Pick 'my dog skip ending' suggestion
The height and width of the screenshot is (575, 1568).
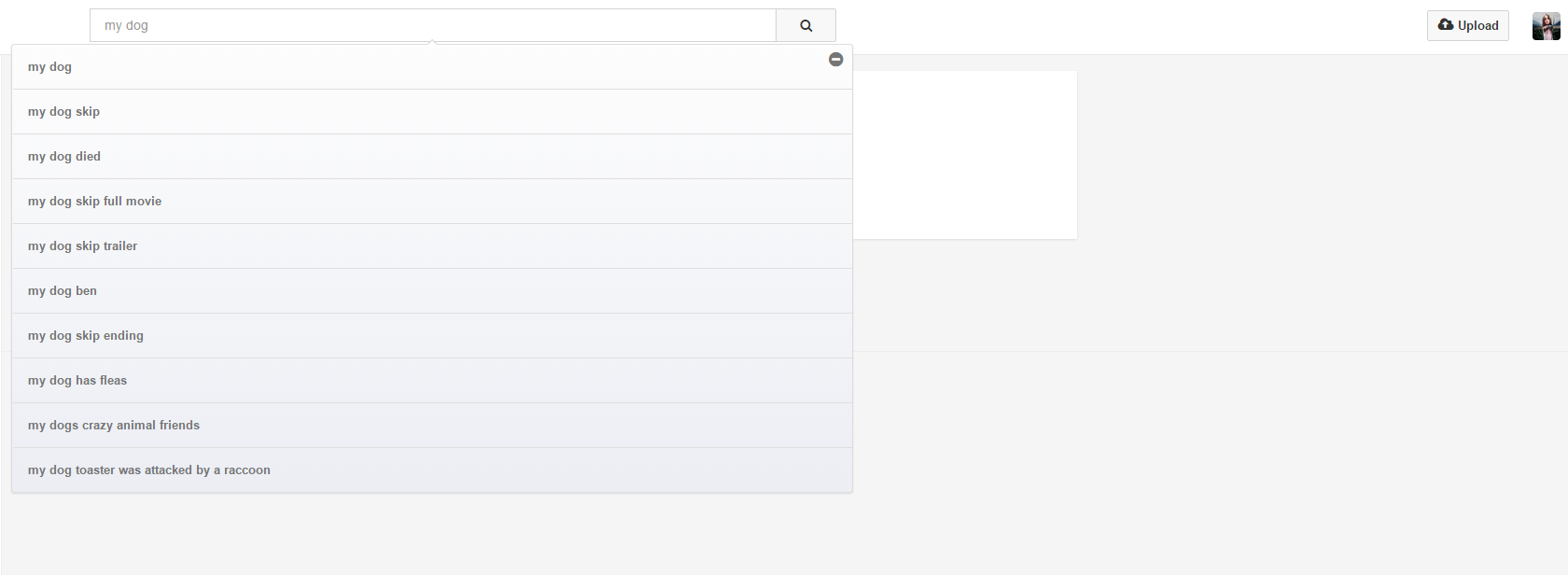86,336
